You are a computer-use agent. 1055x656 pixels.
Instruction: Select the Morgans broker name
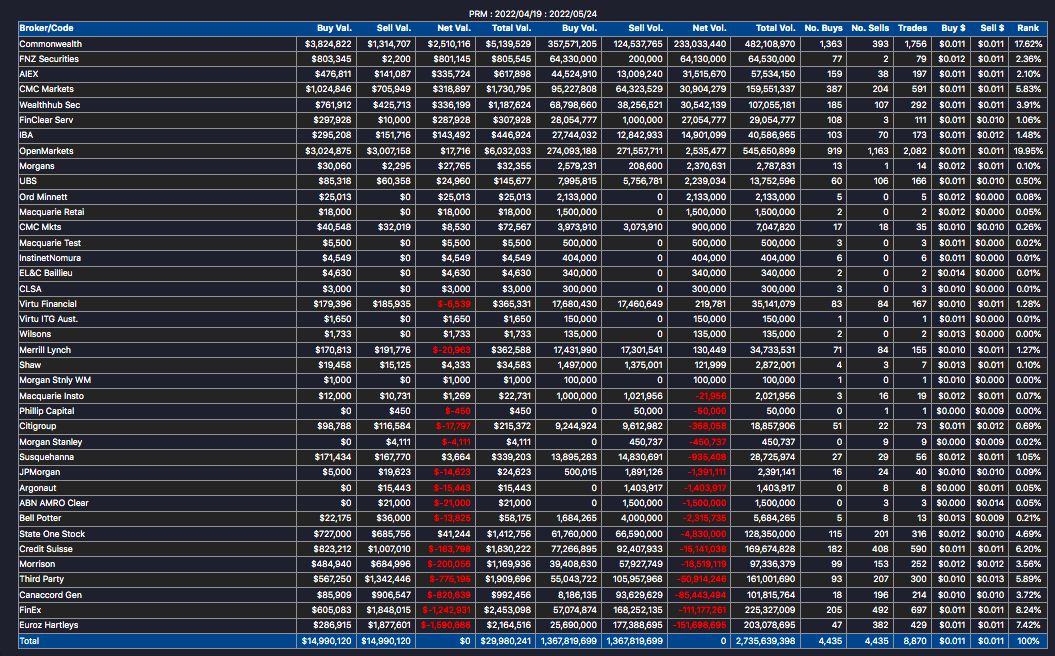(37, 166)
